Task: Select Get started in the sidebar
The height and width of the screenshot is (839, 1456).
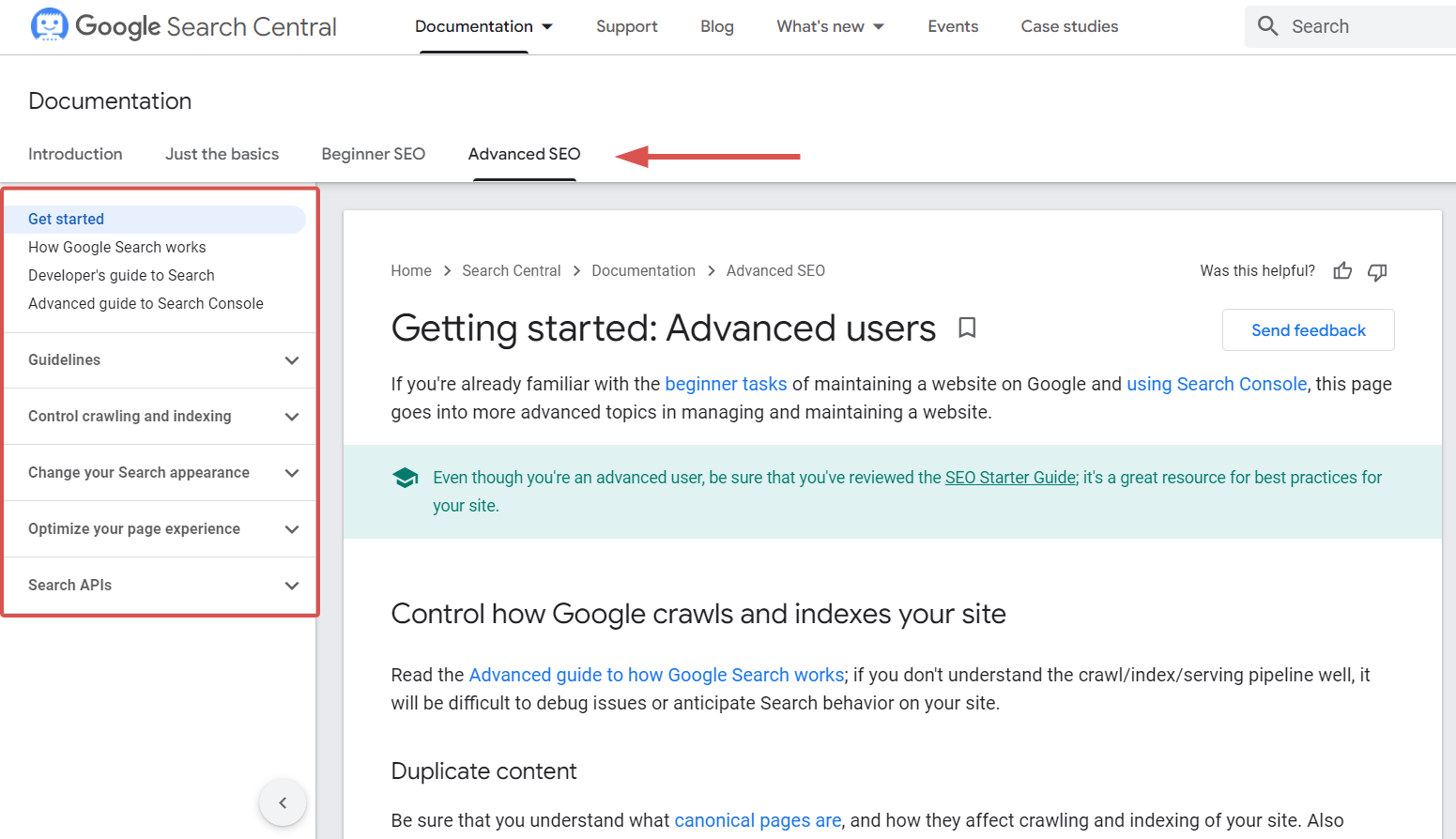Action: tap(155, 220)
